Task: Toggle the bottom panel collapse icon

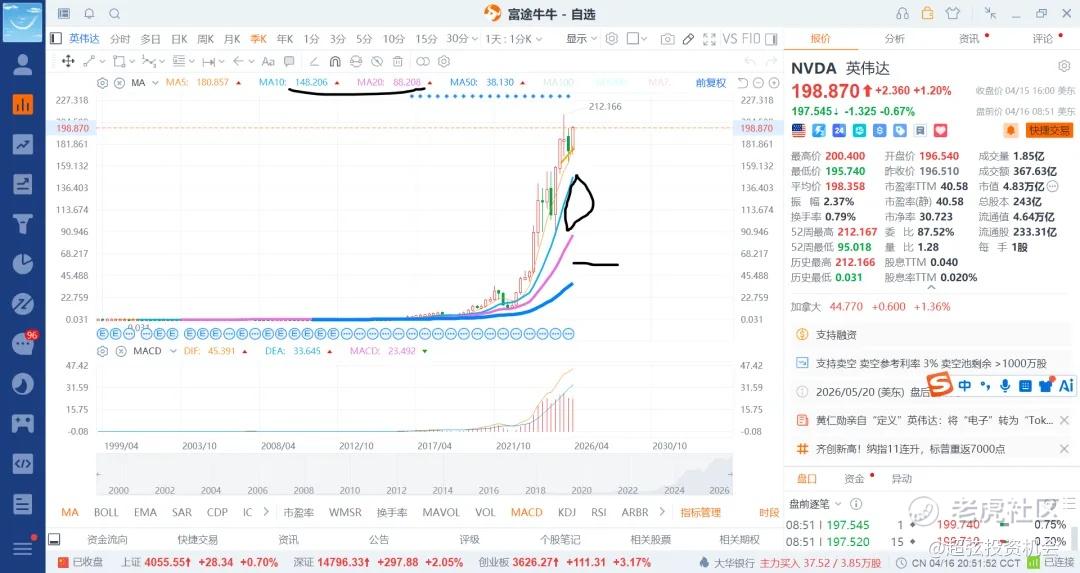Action: pos(54,540)
